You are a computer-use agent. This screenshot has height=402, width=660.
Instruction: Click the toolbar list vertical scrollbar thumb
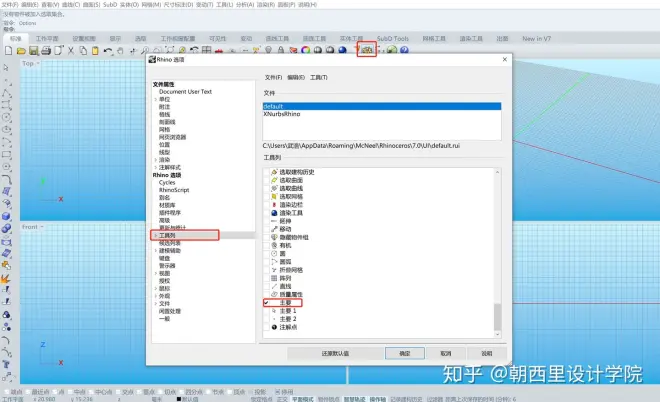pos(497,317)
